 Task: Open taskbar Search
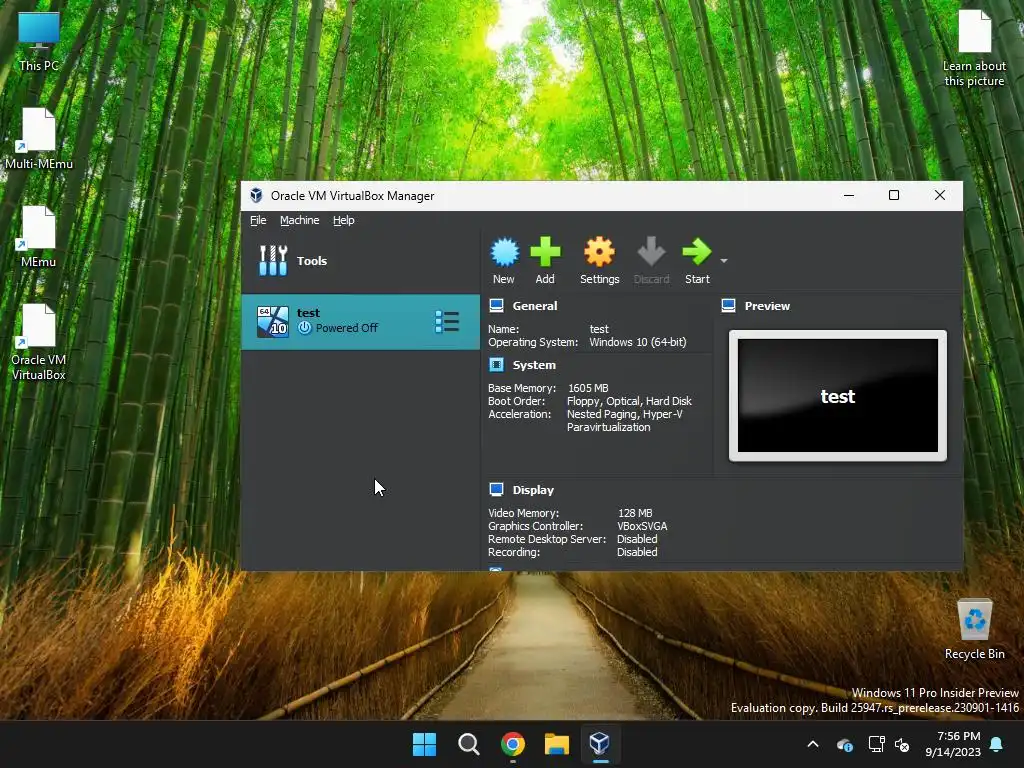pos(469,744)
